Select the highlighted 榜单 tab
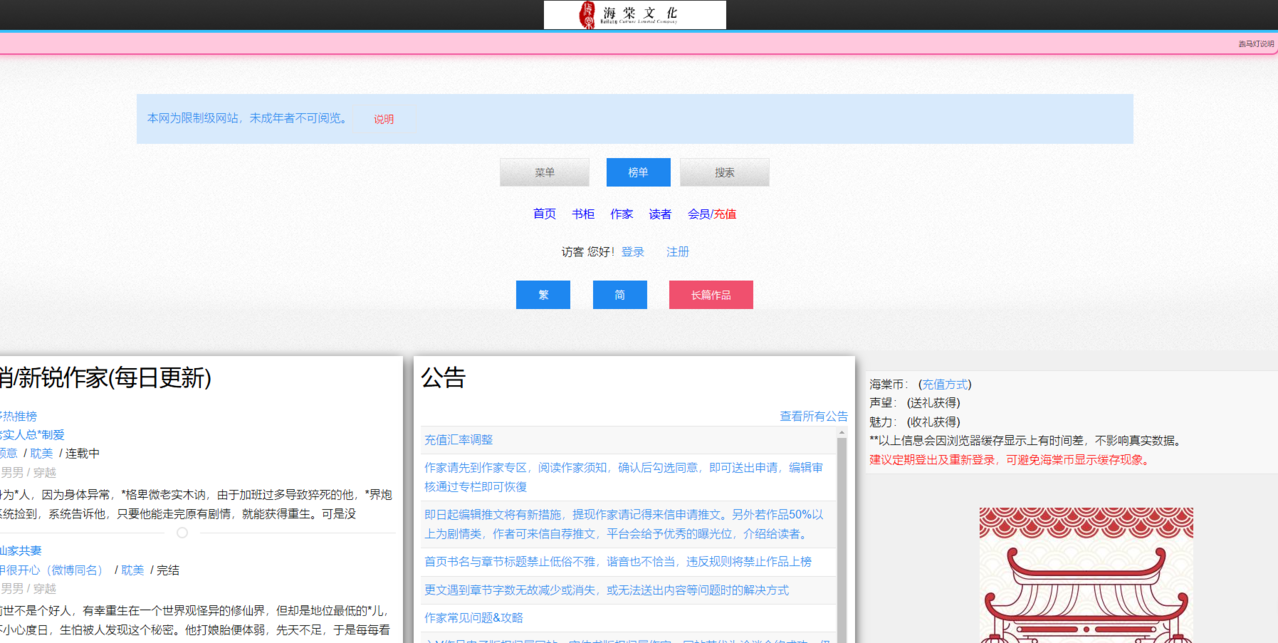Image resolution: width=1278 pixels, height=643 pixels. pos(637,171)
